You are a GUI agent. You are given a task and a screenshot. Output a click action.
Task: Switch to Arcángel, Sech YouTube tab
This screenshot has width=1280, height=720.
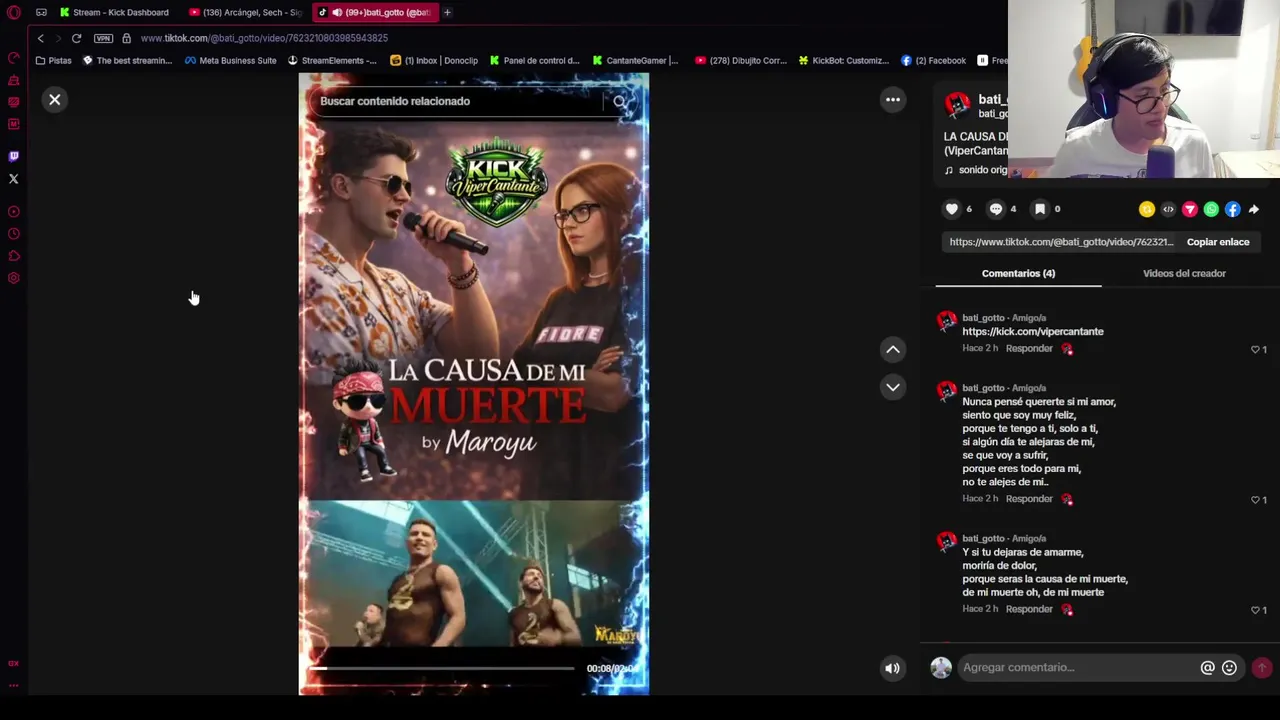pos(244,12)
